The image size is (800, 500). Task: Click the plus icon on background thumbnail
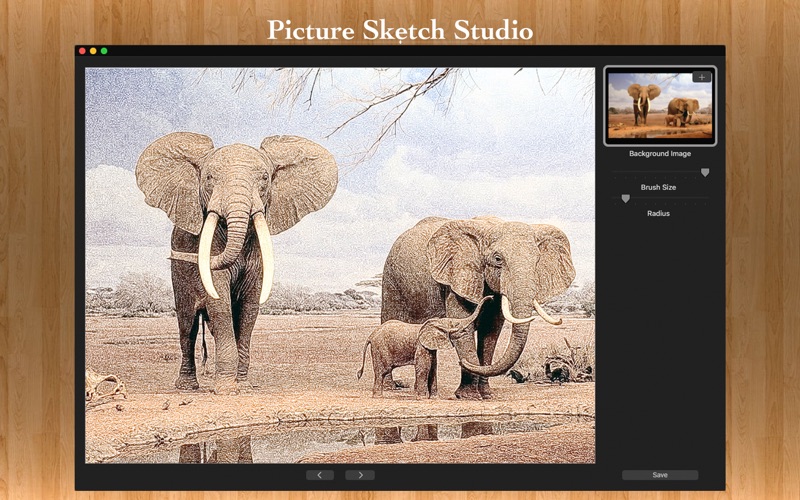(702, 77)
